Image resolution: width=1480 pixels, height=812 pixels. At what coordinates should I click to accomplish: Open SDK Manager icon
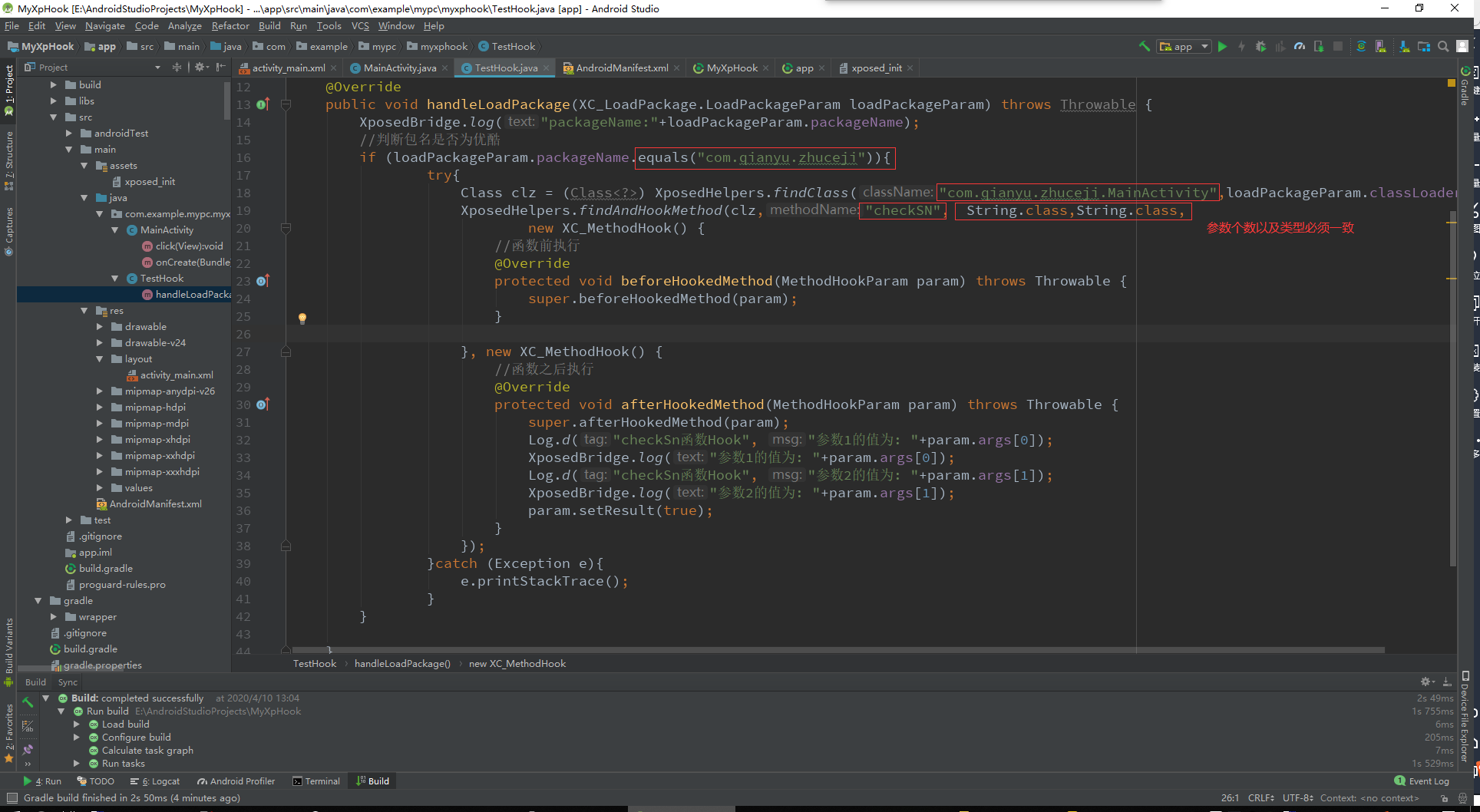click(x=1404, y=47)
